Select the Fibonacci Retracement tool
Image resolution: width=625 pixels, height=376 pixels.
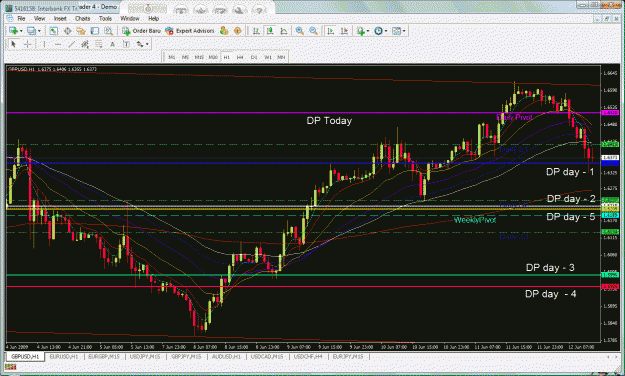click(98, 44)
